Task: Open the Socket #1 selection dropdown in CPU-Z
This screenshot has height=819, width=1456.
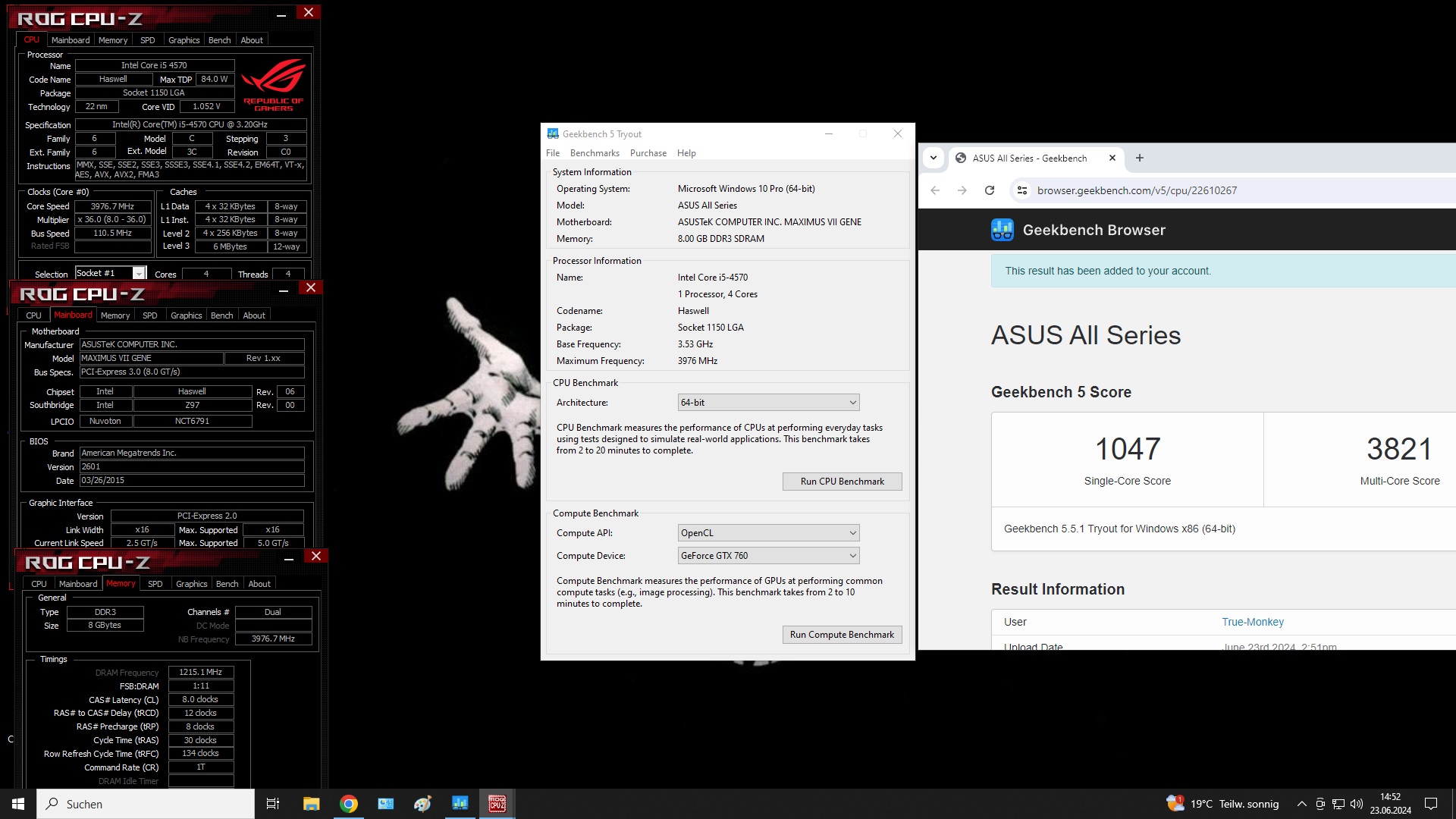Action: point(111,273)
